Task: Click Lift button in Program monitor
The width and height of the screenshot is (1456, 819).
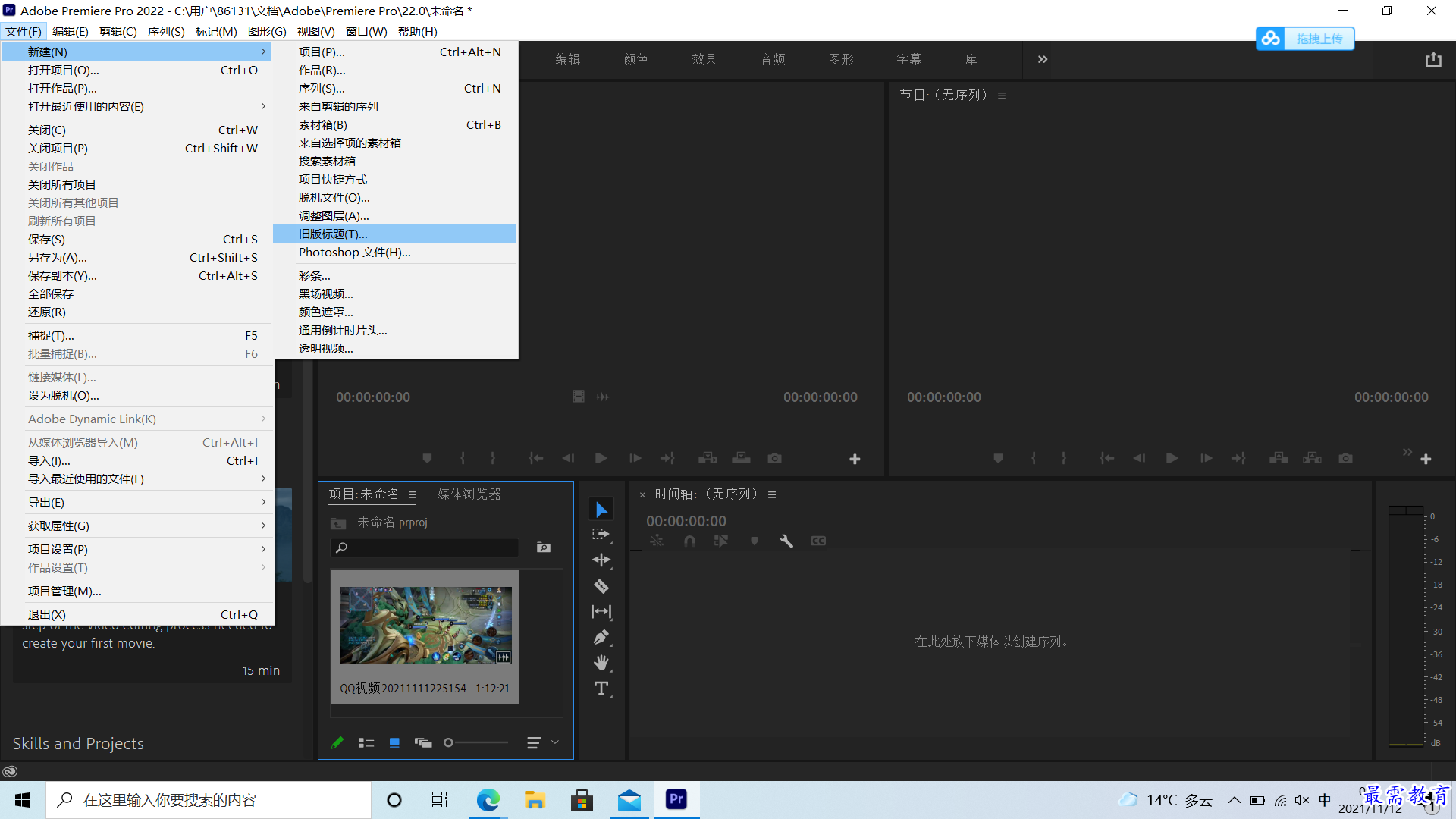Action: tap(1279, 459)
